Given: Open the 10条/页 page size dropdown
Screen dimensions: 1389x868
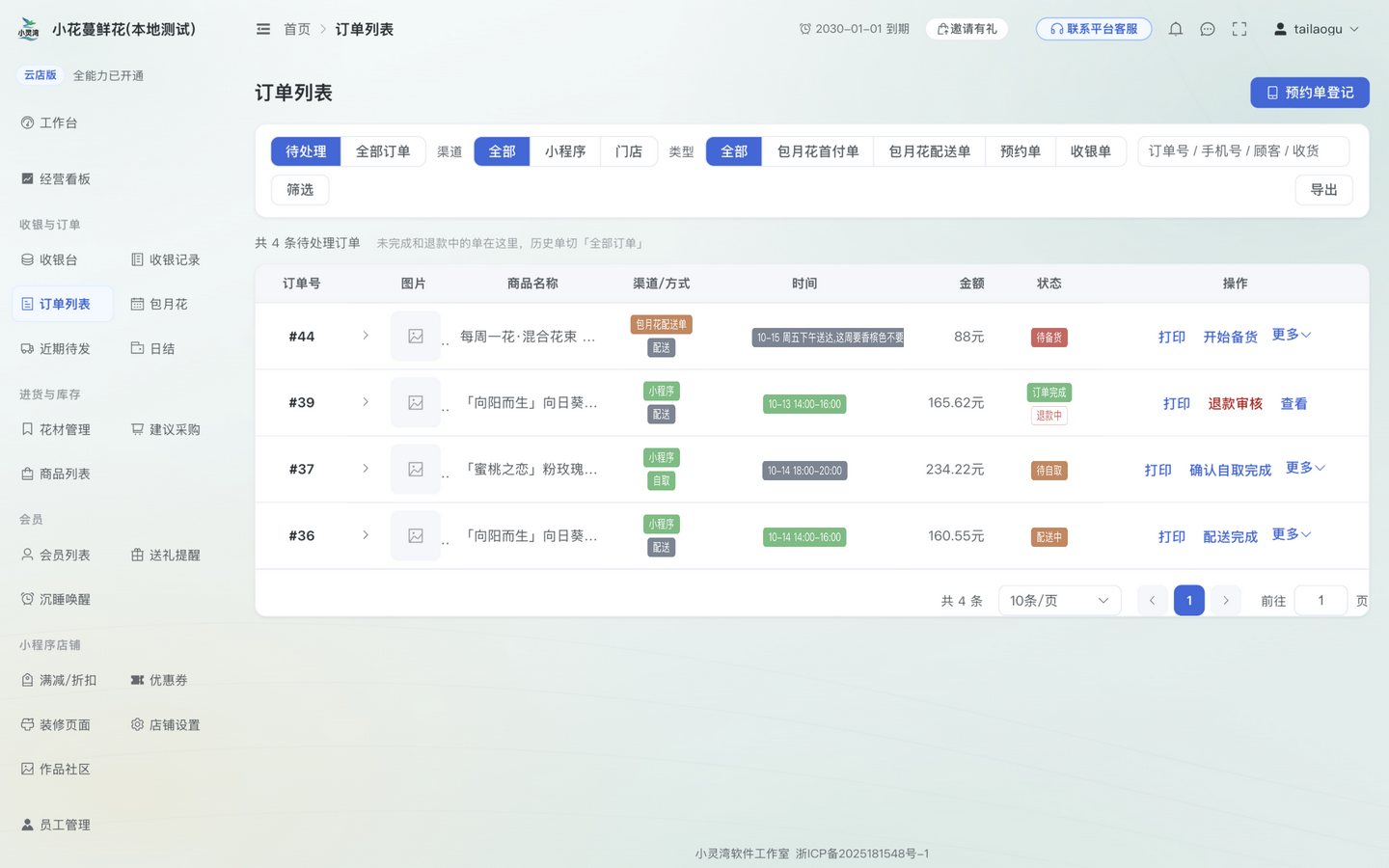Looking at the screenshot, I should click(1059, 600).
